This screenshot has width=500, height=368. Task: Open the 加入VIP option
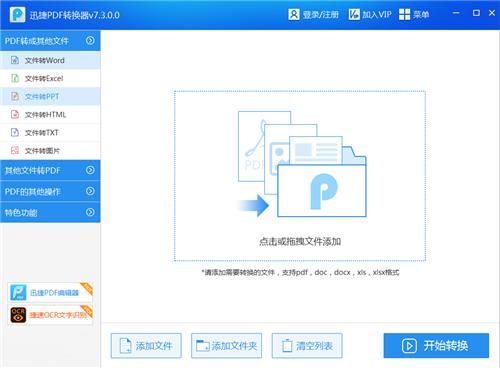click(x=370, y=14)
